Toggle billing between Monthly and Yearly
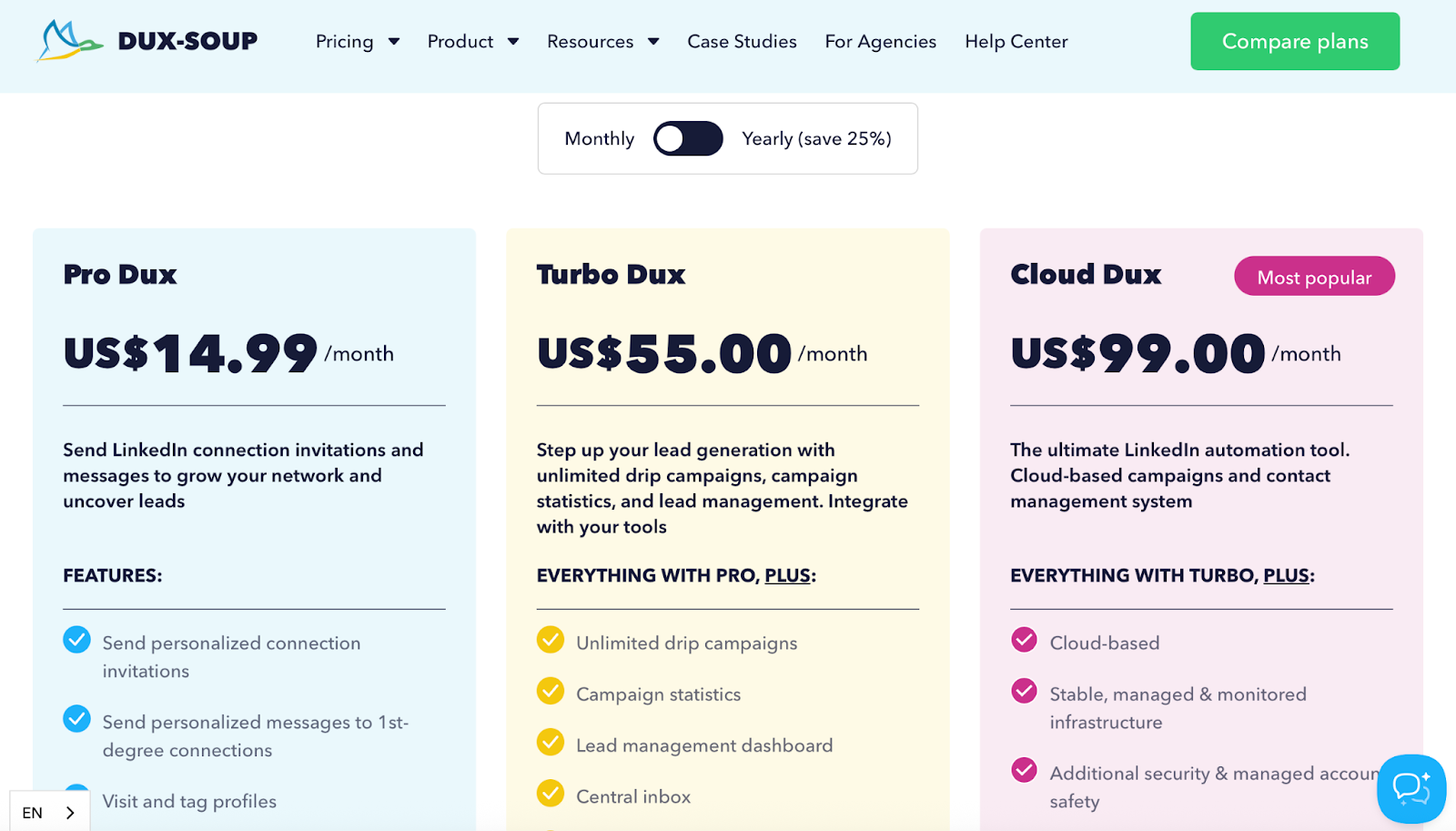Screen dimensions: 1456x831 click(688, 138)
